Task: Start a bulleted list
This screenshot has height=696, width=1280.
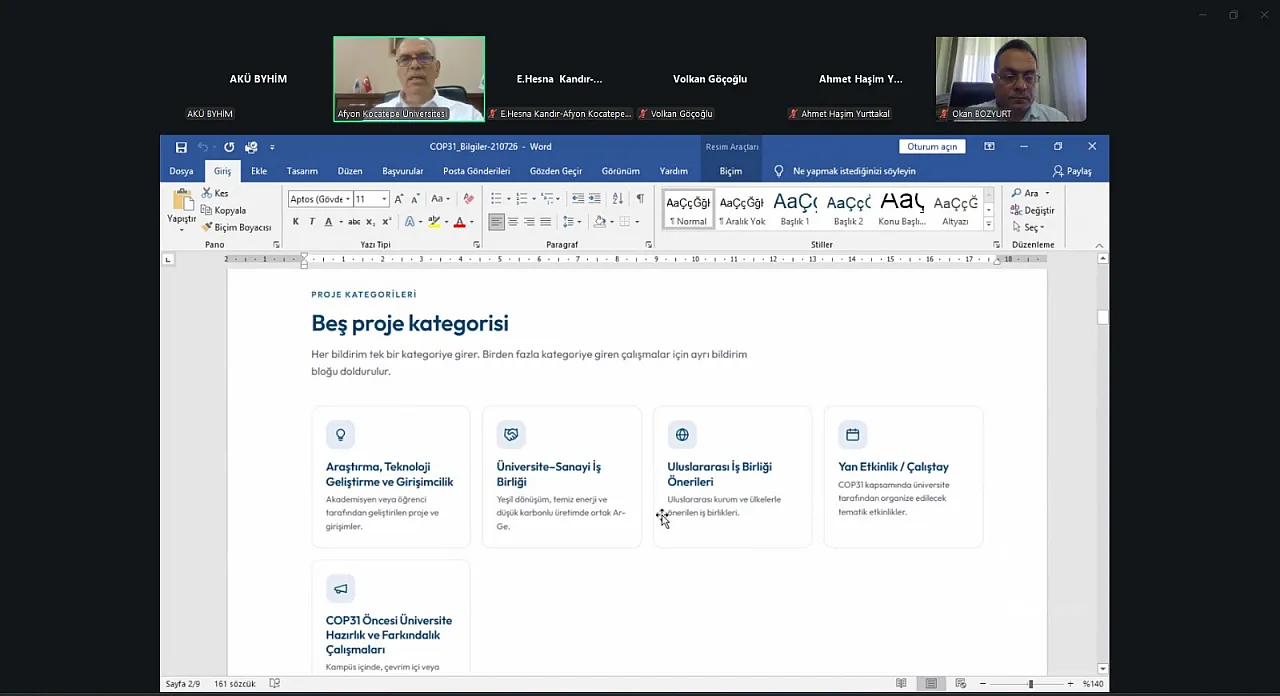Action: (x=496, y=199)
